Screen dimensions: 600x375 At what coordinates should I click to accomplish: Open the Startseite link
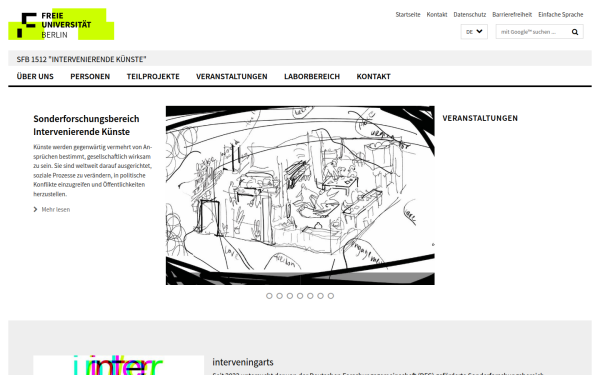coord(408,15)
